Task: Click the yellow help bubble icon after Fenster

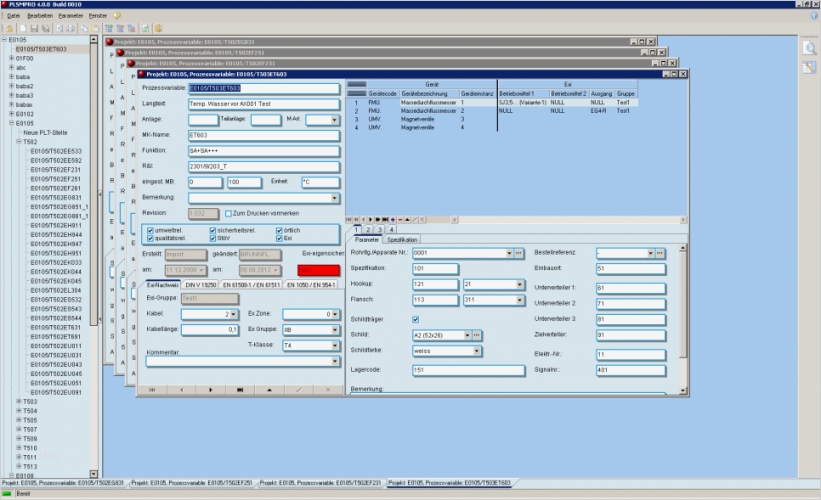Action: [x=117, y=16]
